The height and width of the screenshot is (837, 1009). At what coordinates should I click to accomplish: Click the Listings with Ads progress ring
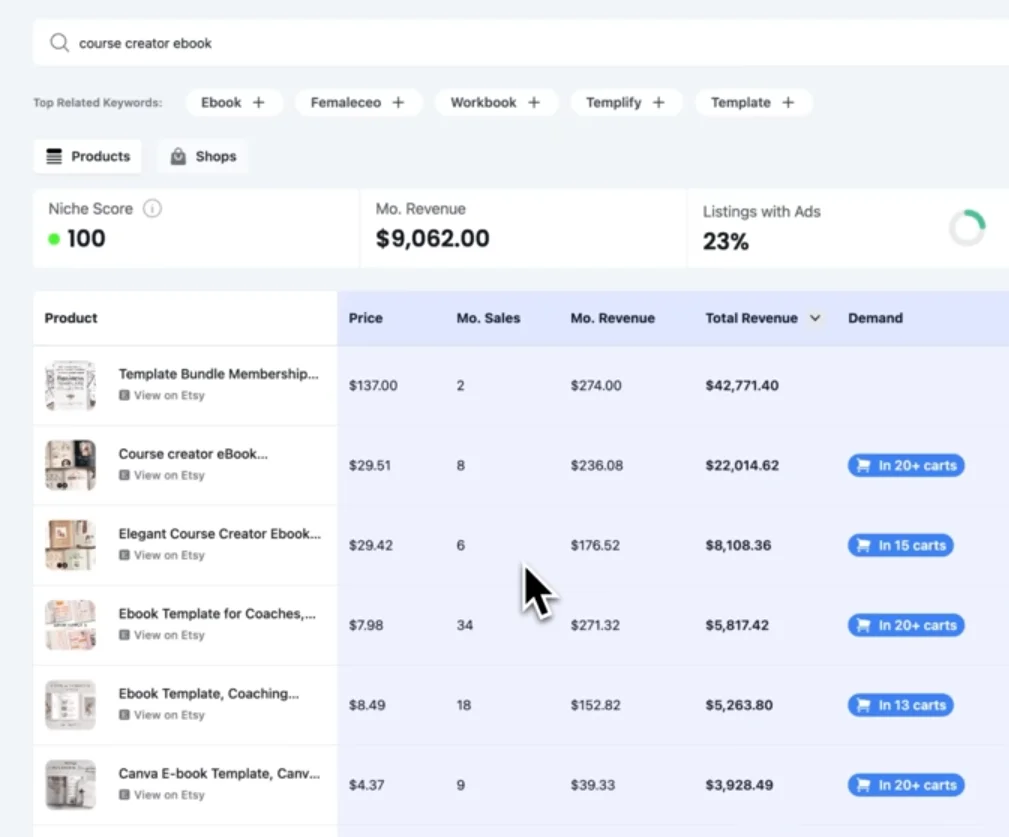(967, 228)
